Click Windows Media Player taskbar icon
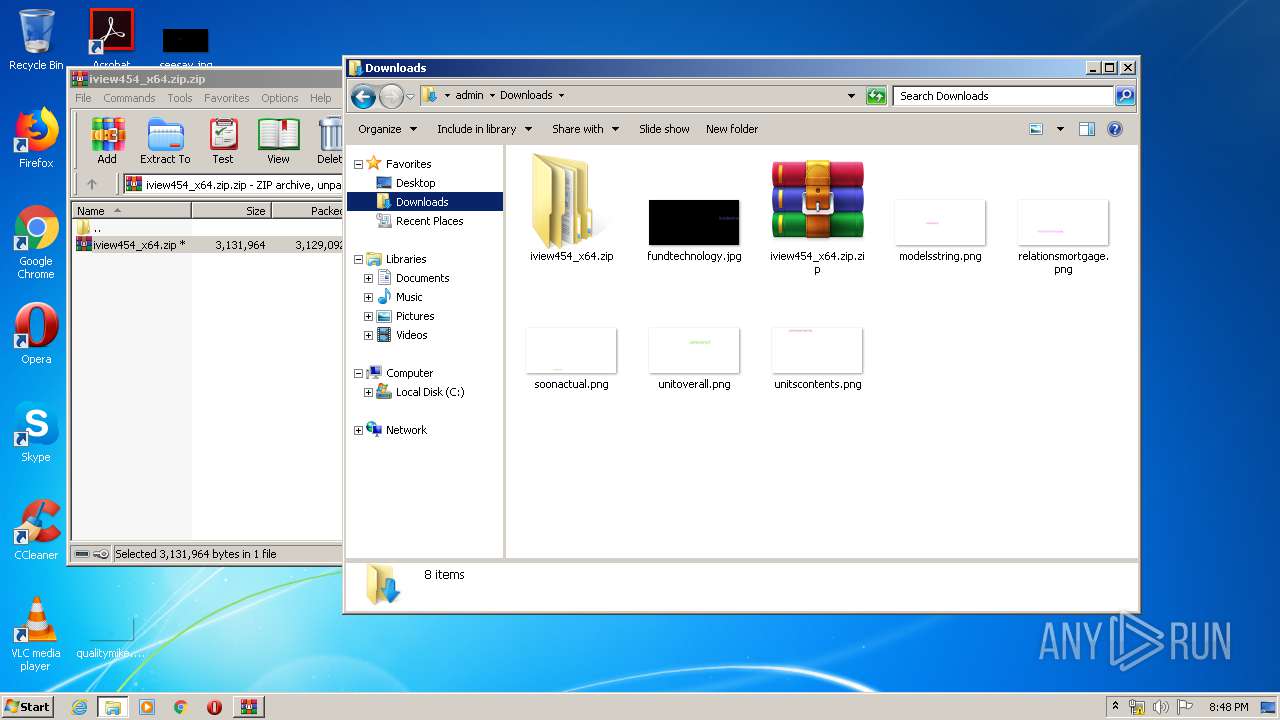Screen dimensions: 1280x720 point(147,707)
